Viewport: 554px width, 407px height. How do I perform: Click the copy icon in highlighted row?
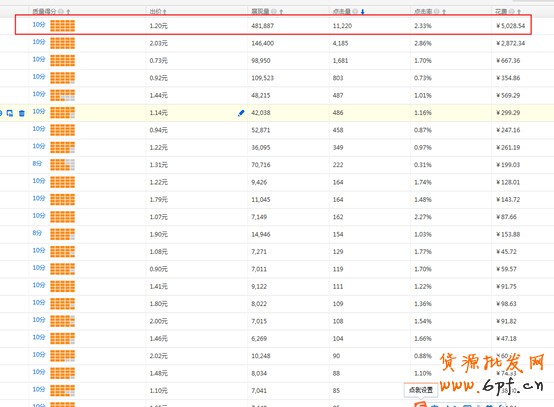10,113
